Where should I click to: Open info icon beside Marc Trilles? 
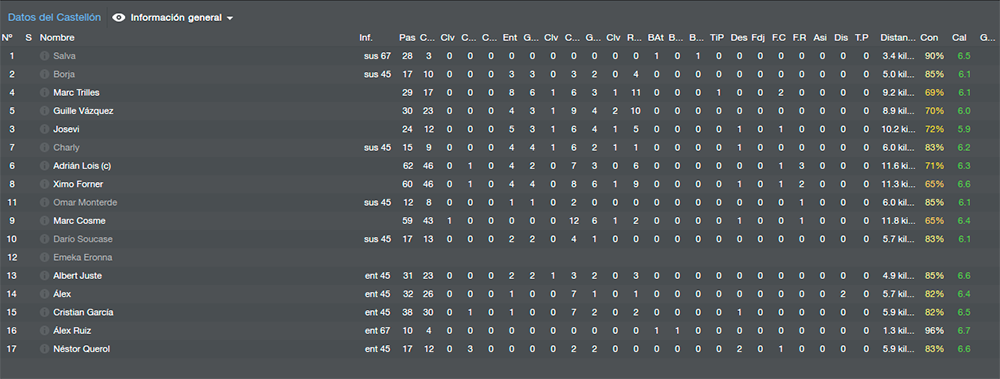coord(44,93)
